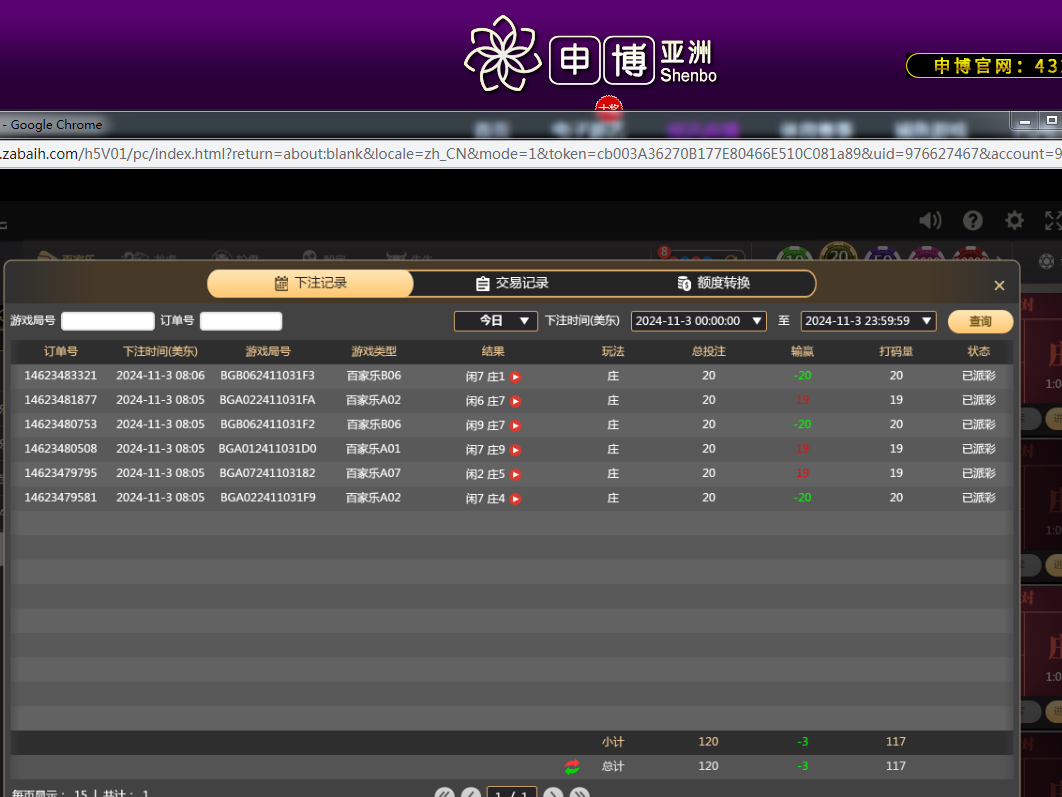This screenshot has width=1062, height=797.
Task: Select the 下注记录 tab
Action: click(310, 284)
